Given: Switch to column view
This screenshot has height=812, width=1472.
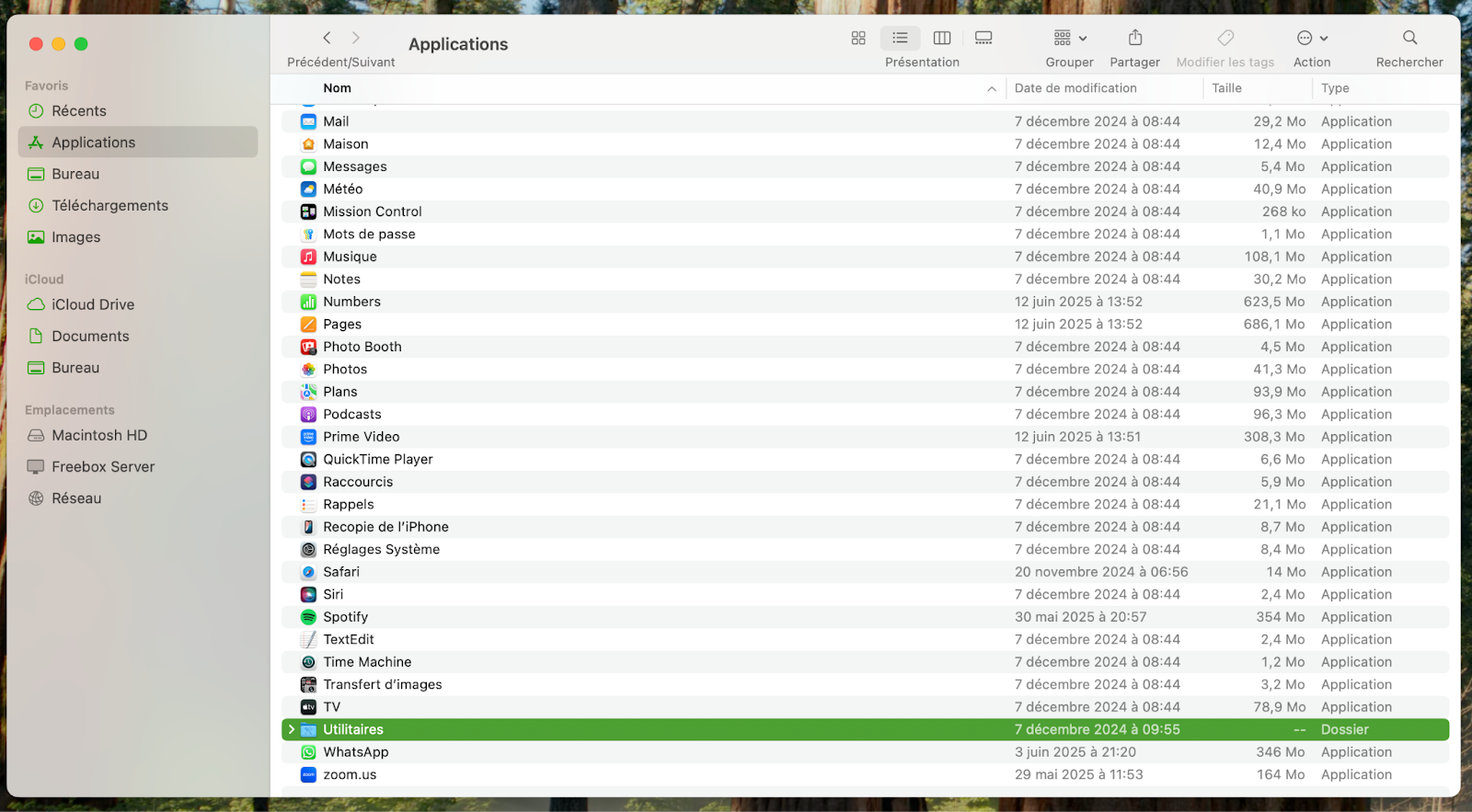Looking at the screenshot, I should point(941,38).
